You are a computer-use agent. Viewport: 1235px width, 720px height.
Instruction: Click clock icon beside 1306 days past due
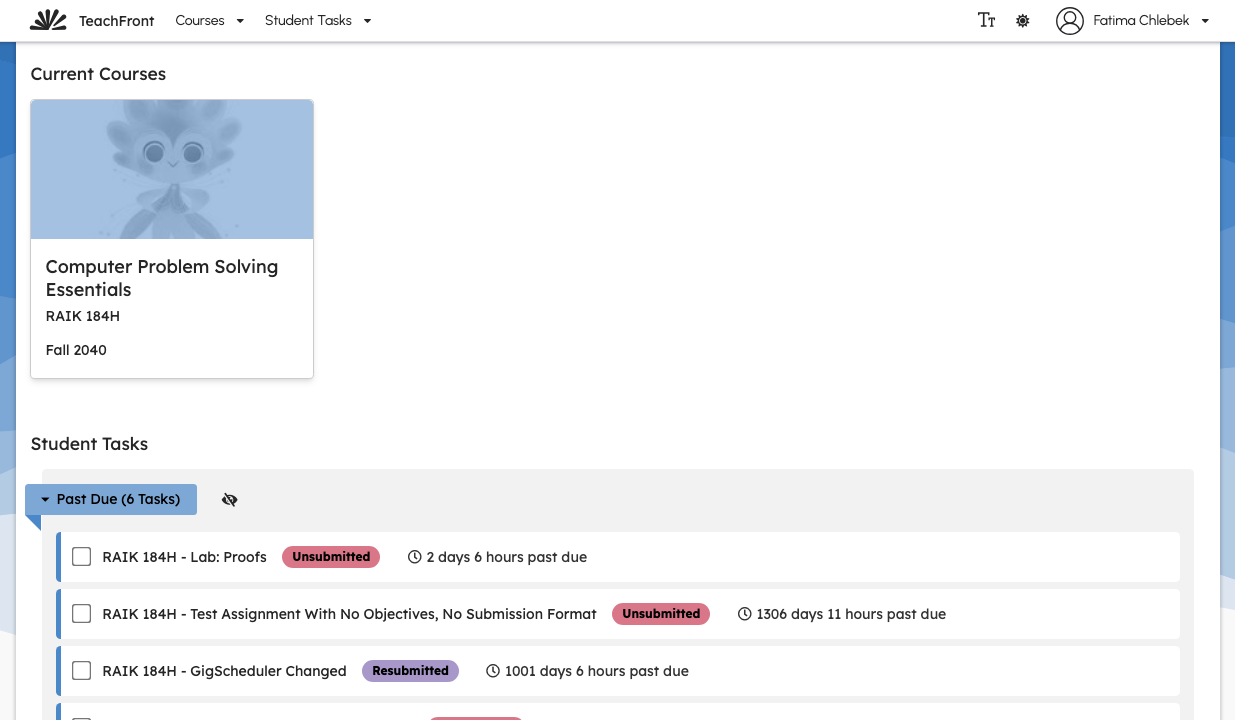[x=745, y=614]
